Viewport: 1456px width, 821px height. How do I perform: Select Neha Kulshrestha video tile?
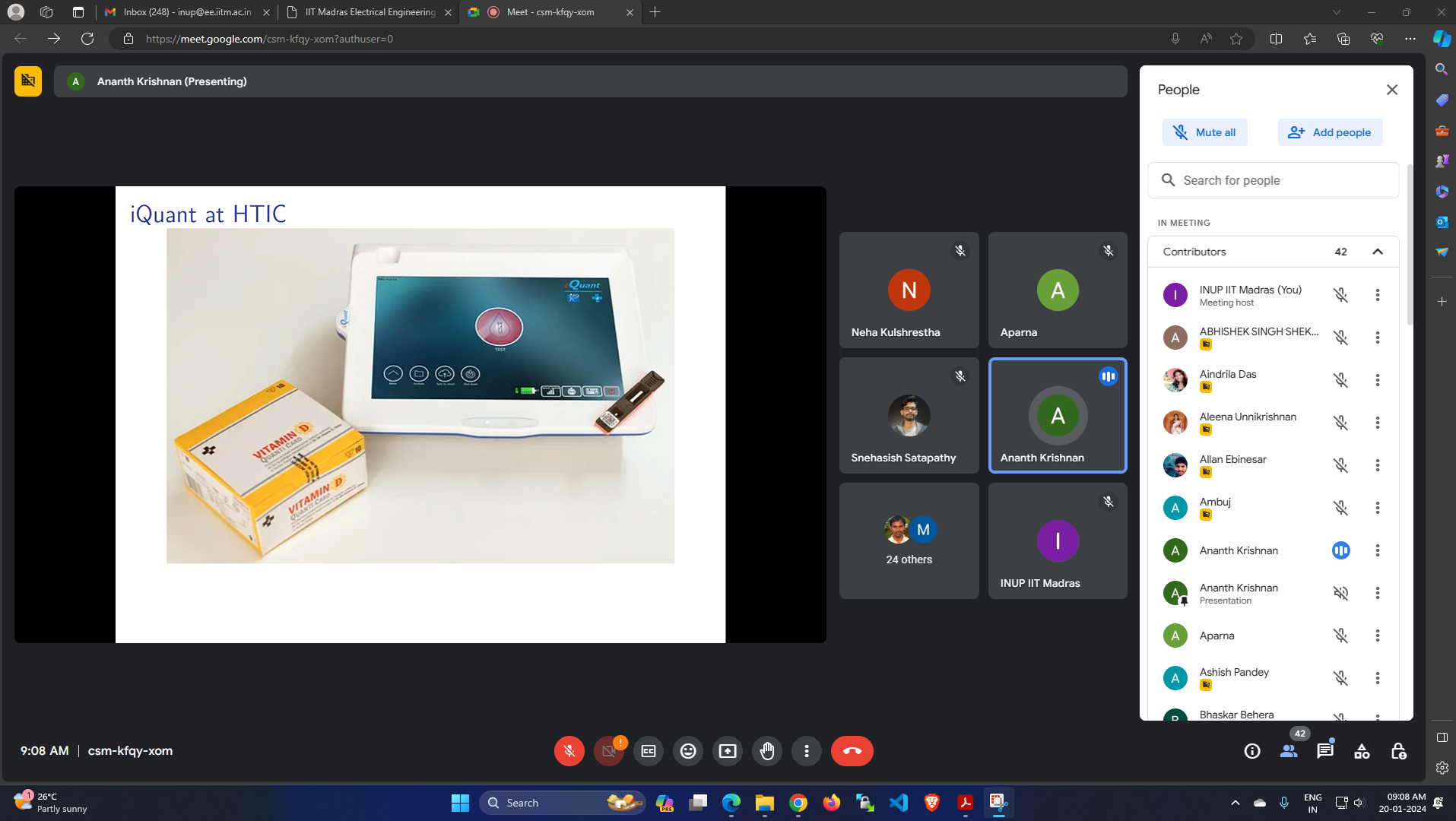909,290
